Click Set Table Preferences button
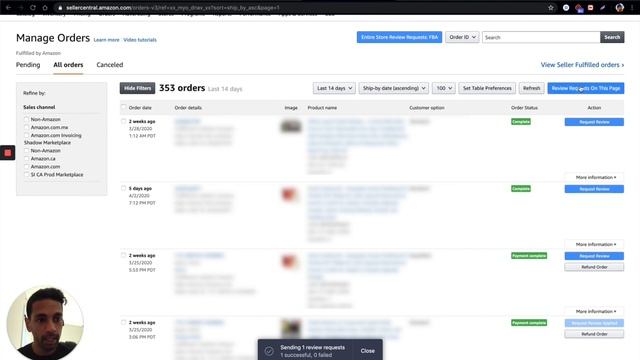 click(487, 88)
